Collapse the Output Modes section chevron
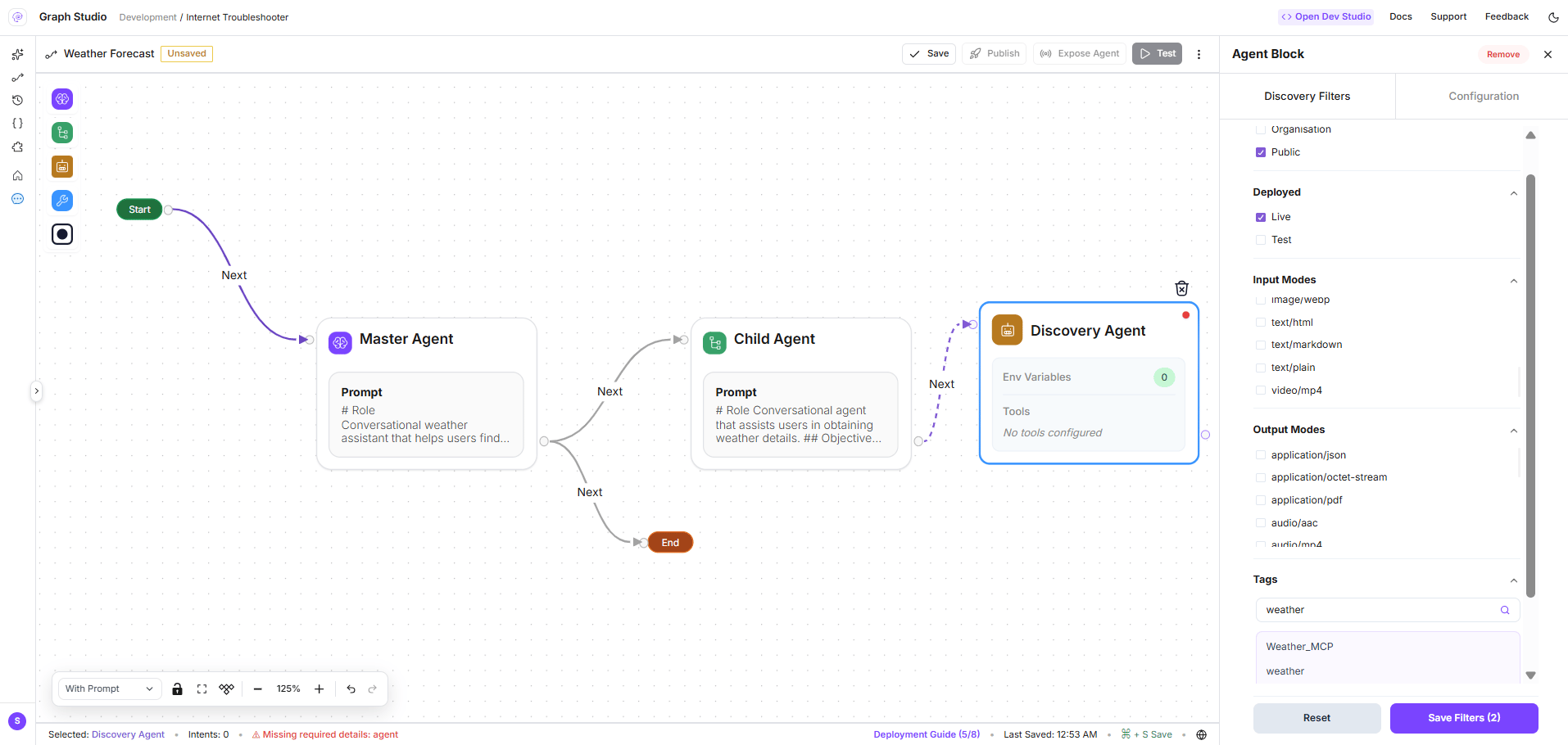Viewport: 1568px width, 745px height. click(x=1514, y=431)
